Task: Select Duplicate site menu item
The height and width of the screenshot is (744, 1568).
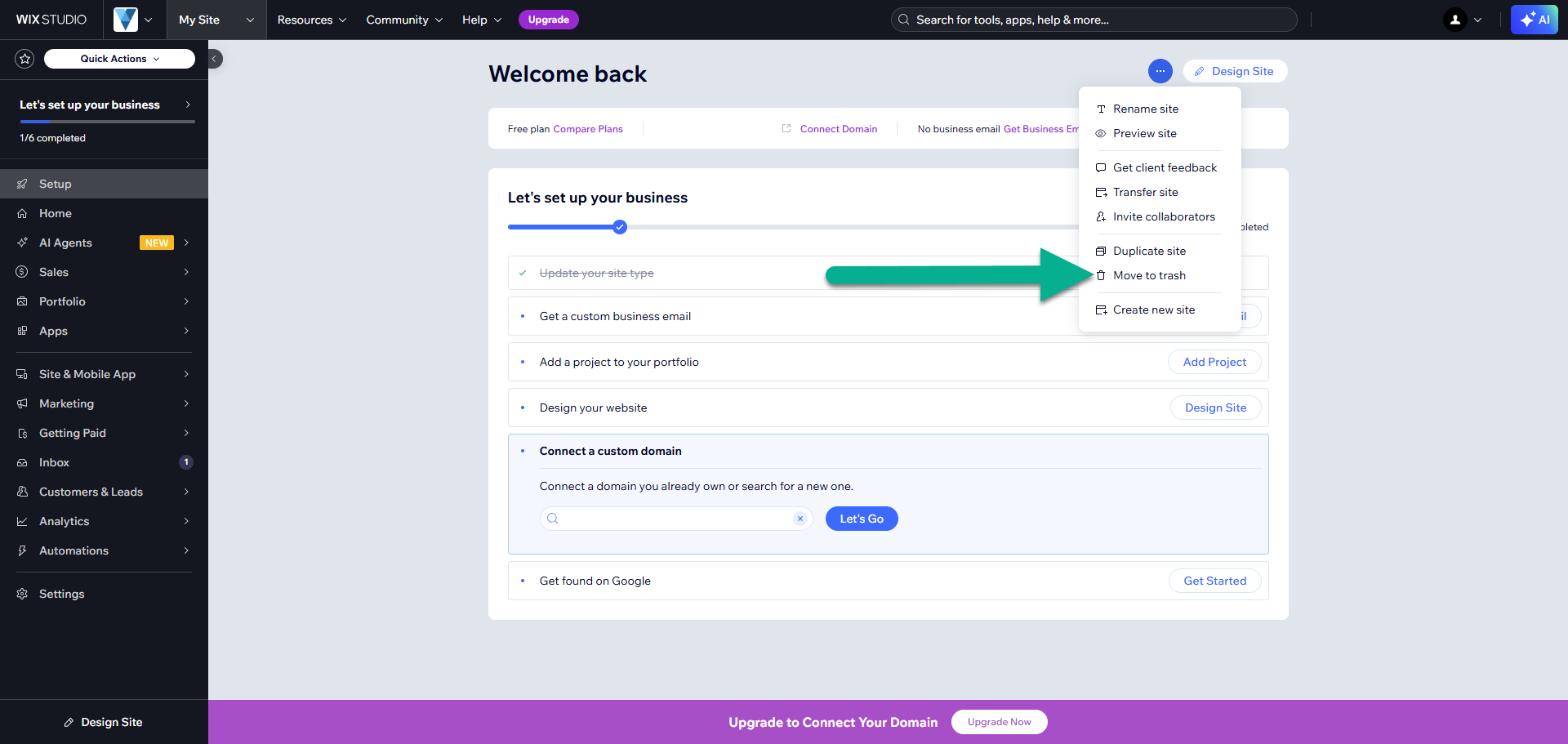Action: (1160, 251)
